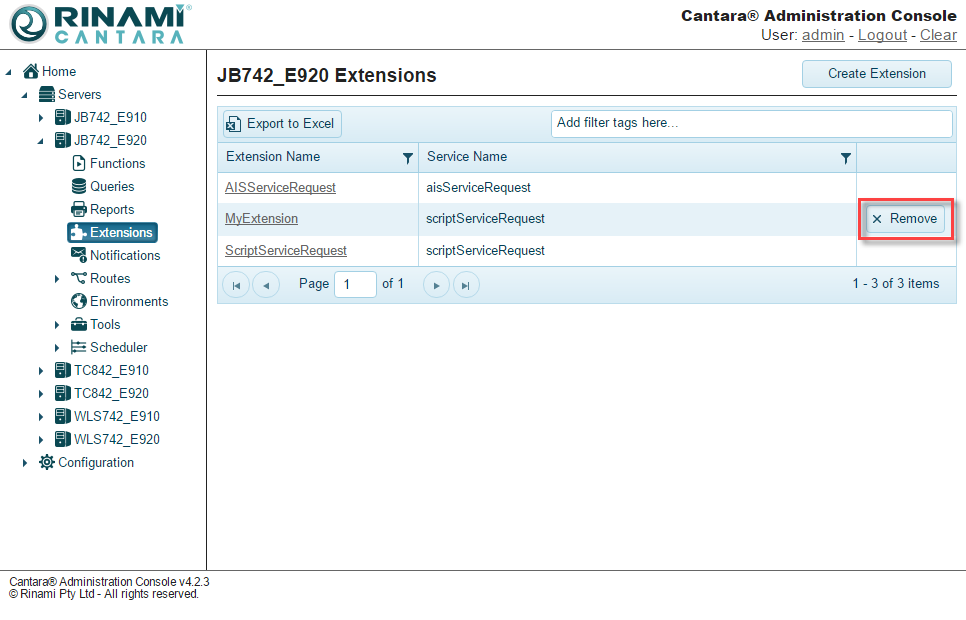Screen dimensions: 966x620
Task: Click the next page arrow icon
Action: click(437, 285)
